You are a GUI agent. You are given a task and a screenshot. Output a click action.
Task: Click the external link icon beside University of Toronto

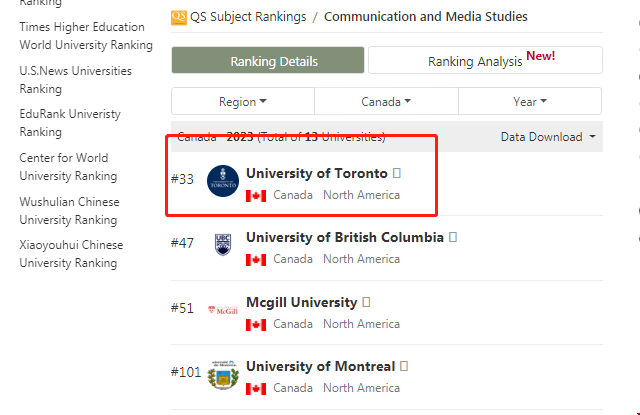coord(397,174)
